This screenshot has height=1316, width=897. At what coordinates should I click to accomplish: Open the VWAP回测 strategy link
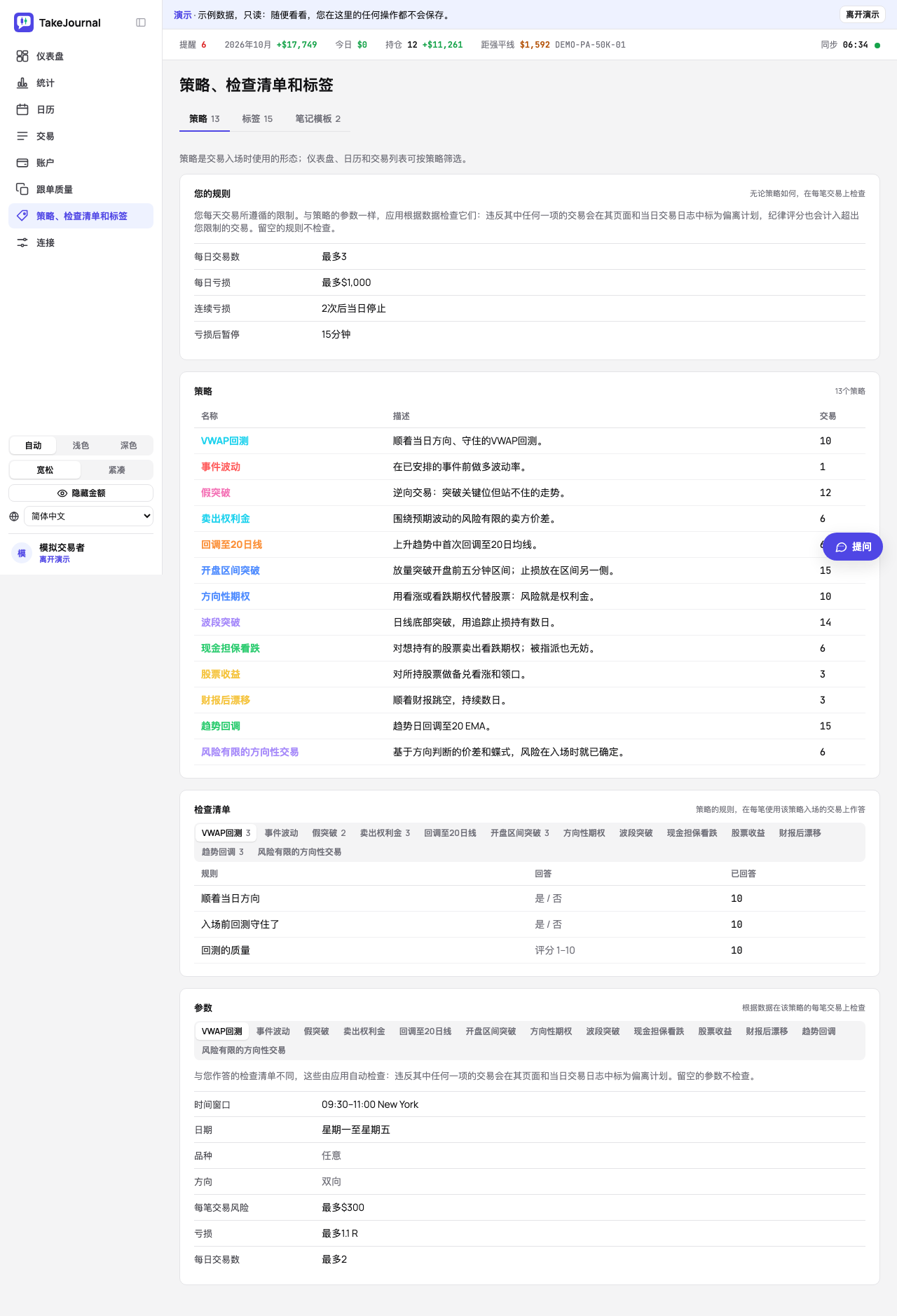(225, 441)
